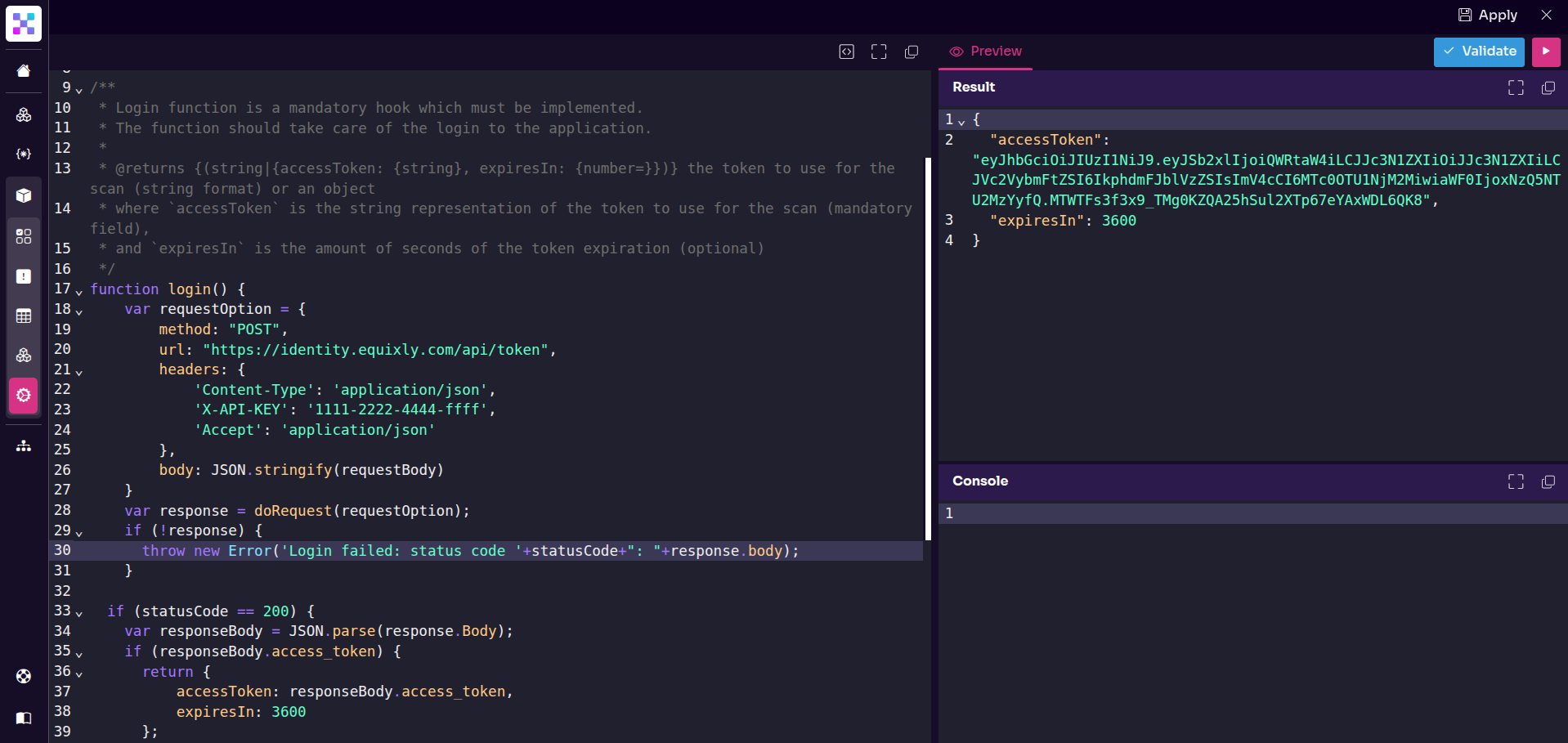Image resolution: width=1568 pixels, height=743 pixels.
Task: Collapse the login function at line 17
Action: [79, 291]
